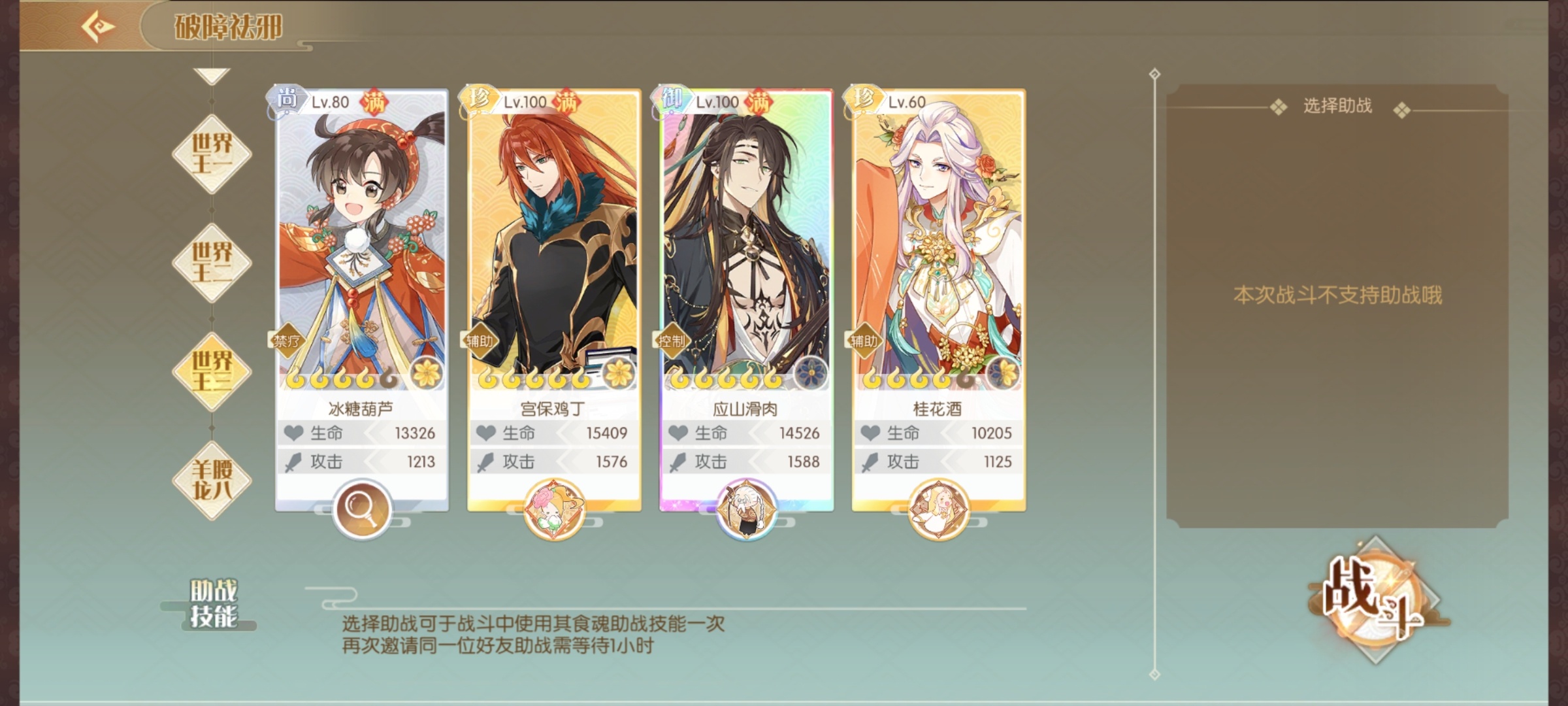Select team 世界王一
The width and height of the screenshot is (1568, 706).
pyautogui.click(x=212, y=154)
